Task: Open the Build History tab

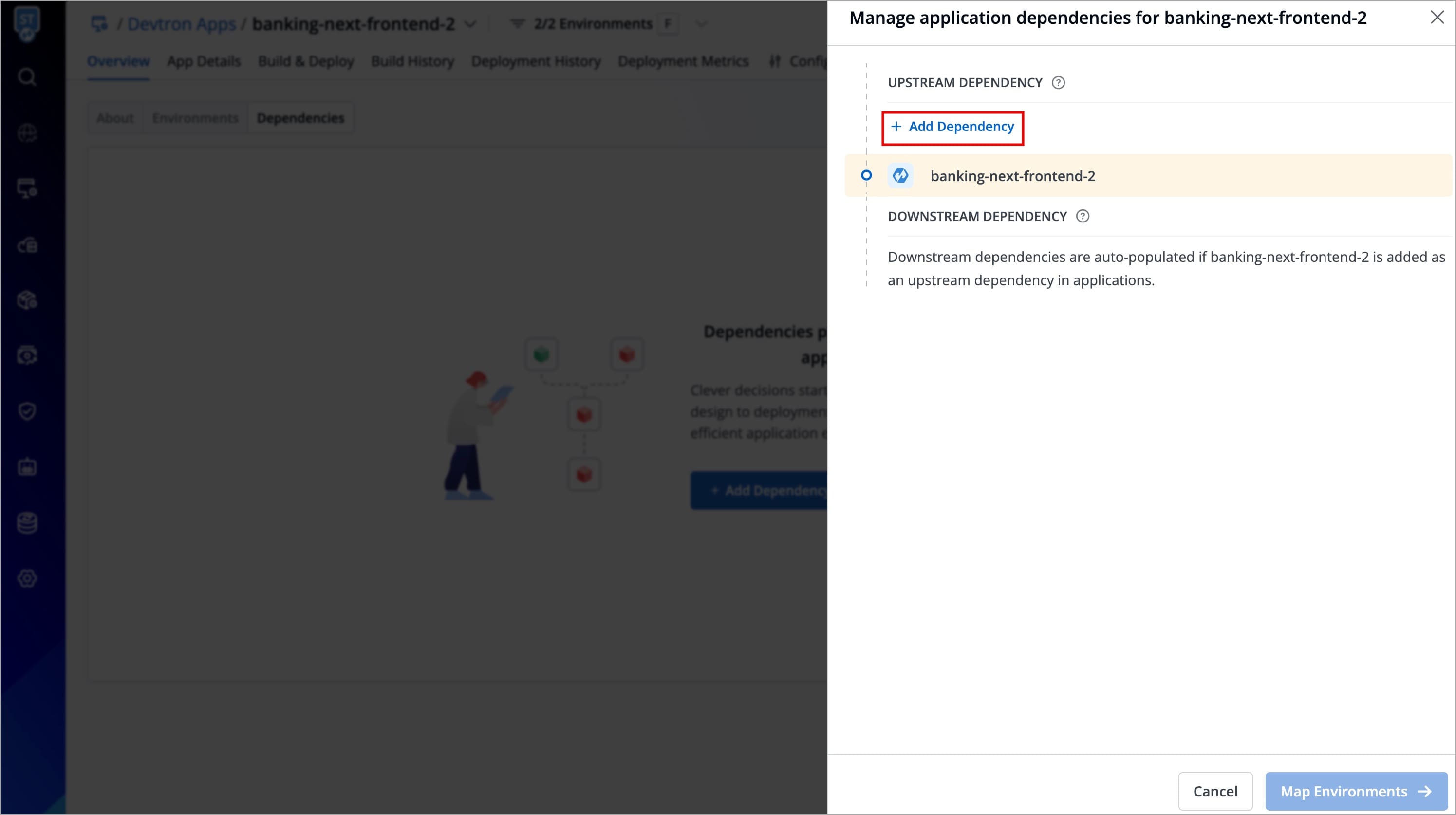Action: coord(412,61)
